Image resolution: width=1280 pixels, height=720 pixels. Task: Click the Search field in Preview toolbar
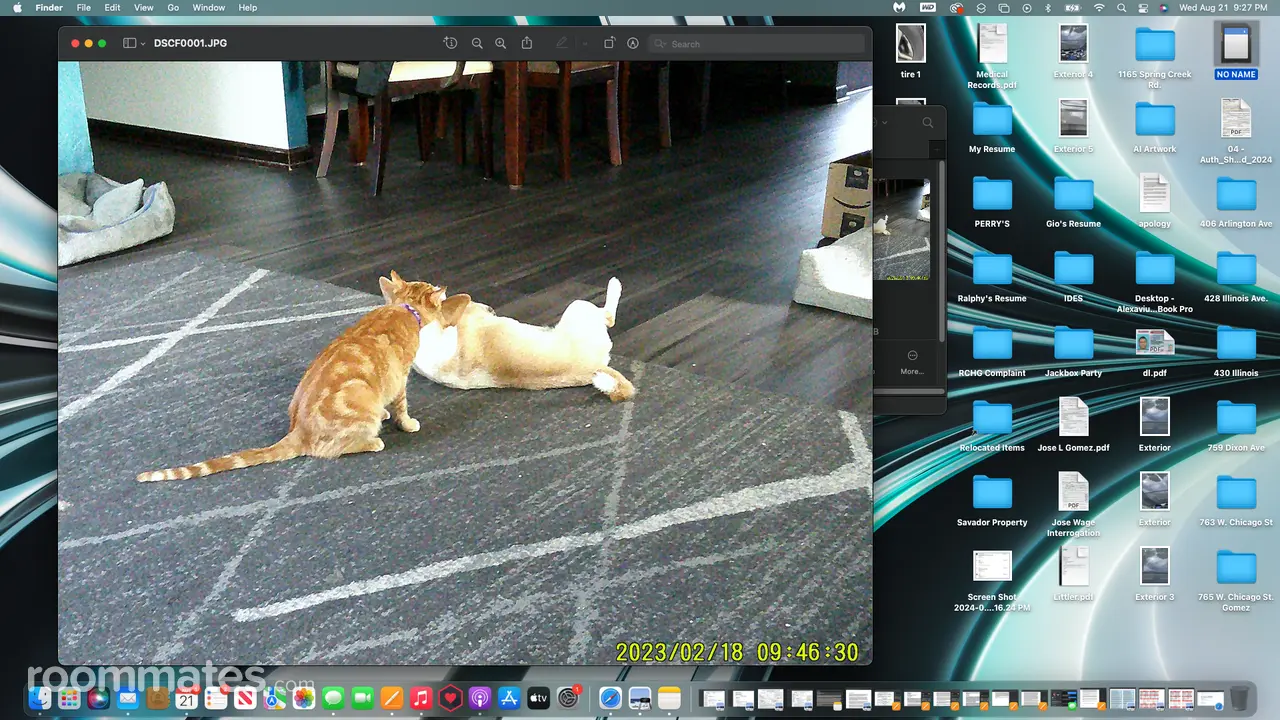click(x=757, y=44)
